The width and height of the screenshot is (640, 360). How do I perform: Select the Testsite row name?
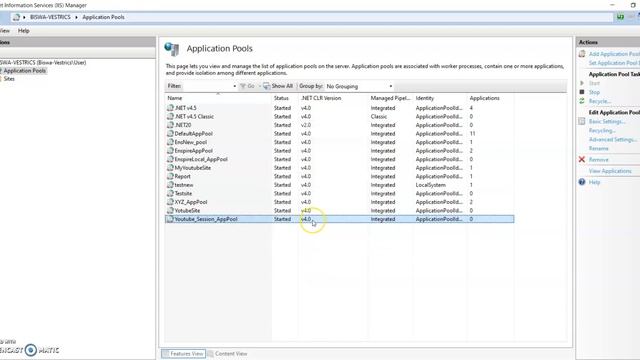click(x=183, y=193)
